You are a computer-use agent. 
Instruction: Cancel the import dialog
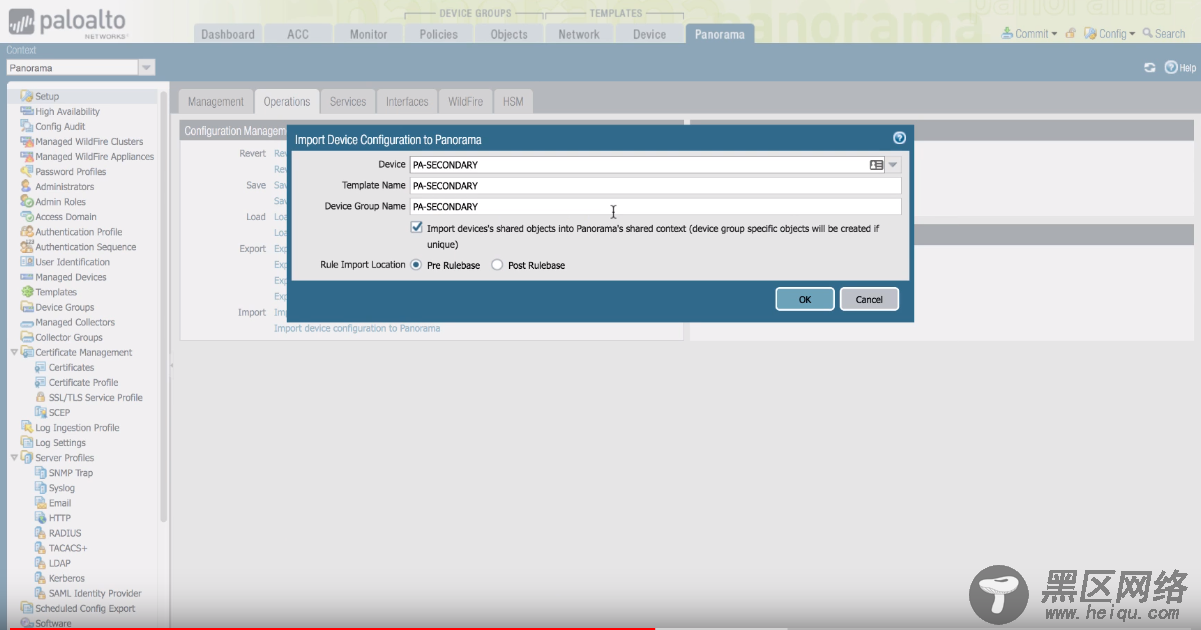(869, 299)
